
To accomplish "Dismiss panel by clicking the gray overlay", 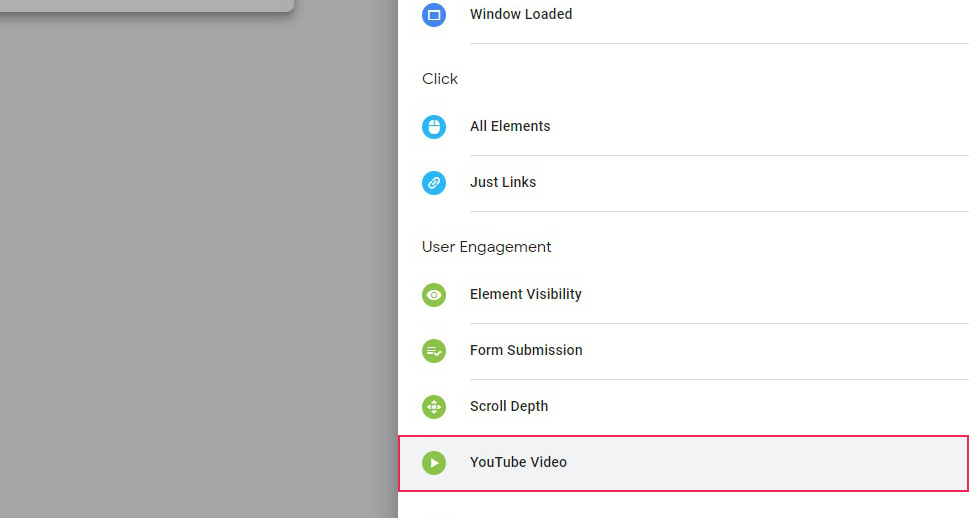I will point(198,260).
